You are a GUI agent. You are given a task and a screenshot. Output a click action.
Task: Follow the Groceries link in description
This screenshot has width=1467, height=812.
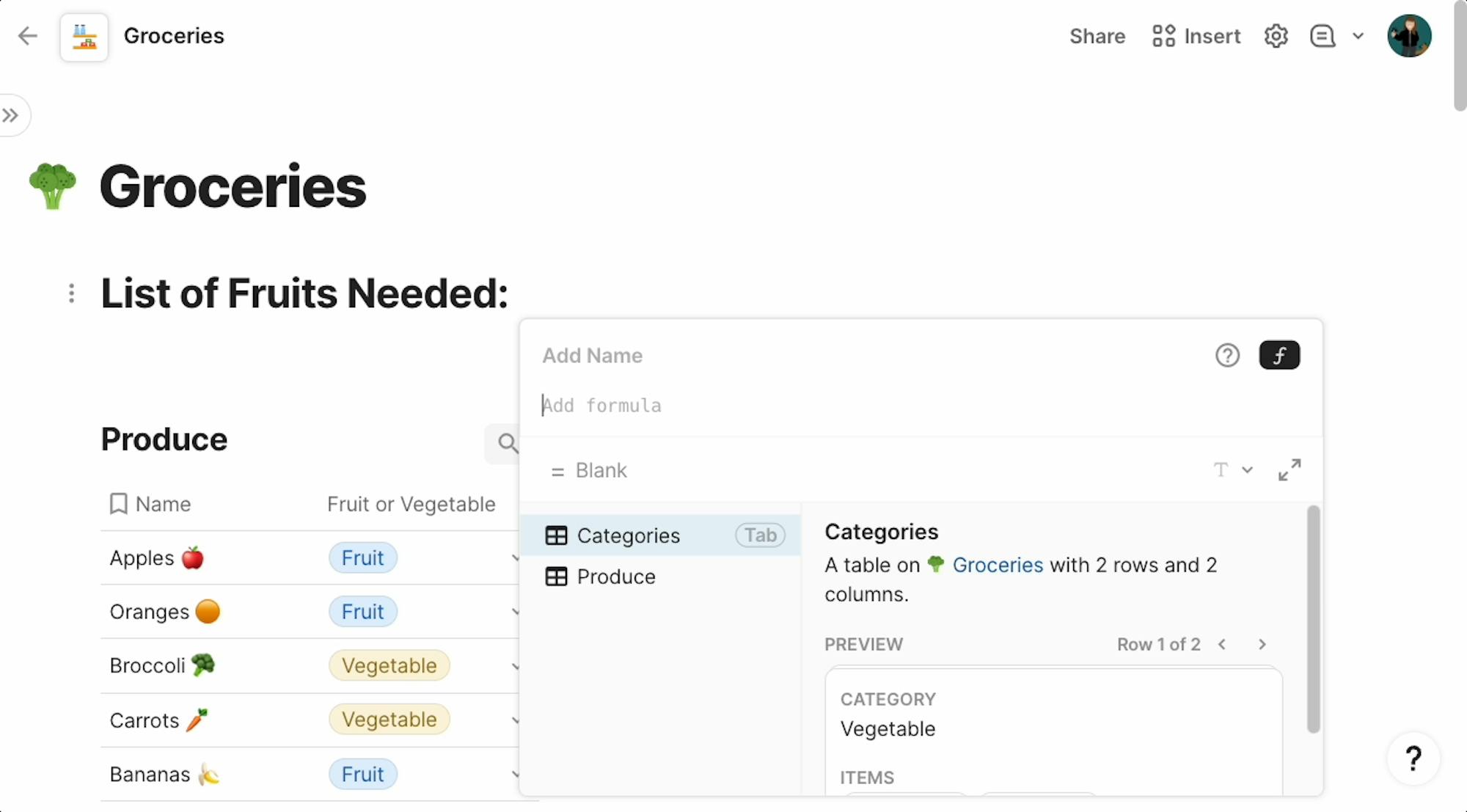tap(997, 565)
